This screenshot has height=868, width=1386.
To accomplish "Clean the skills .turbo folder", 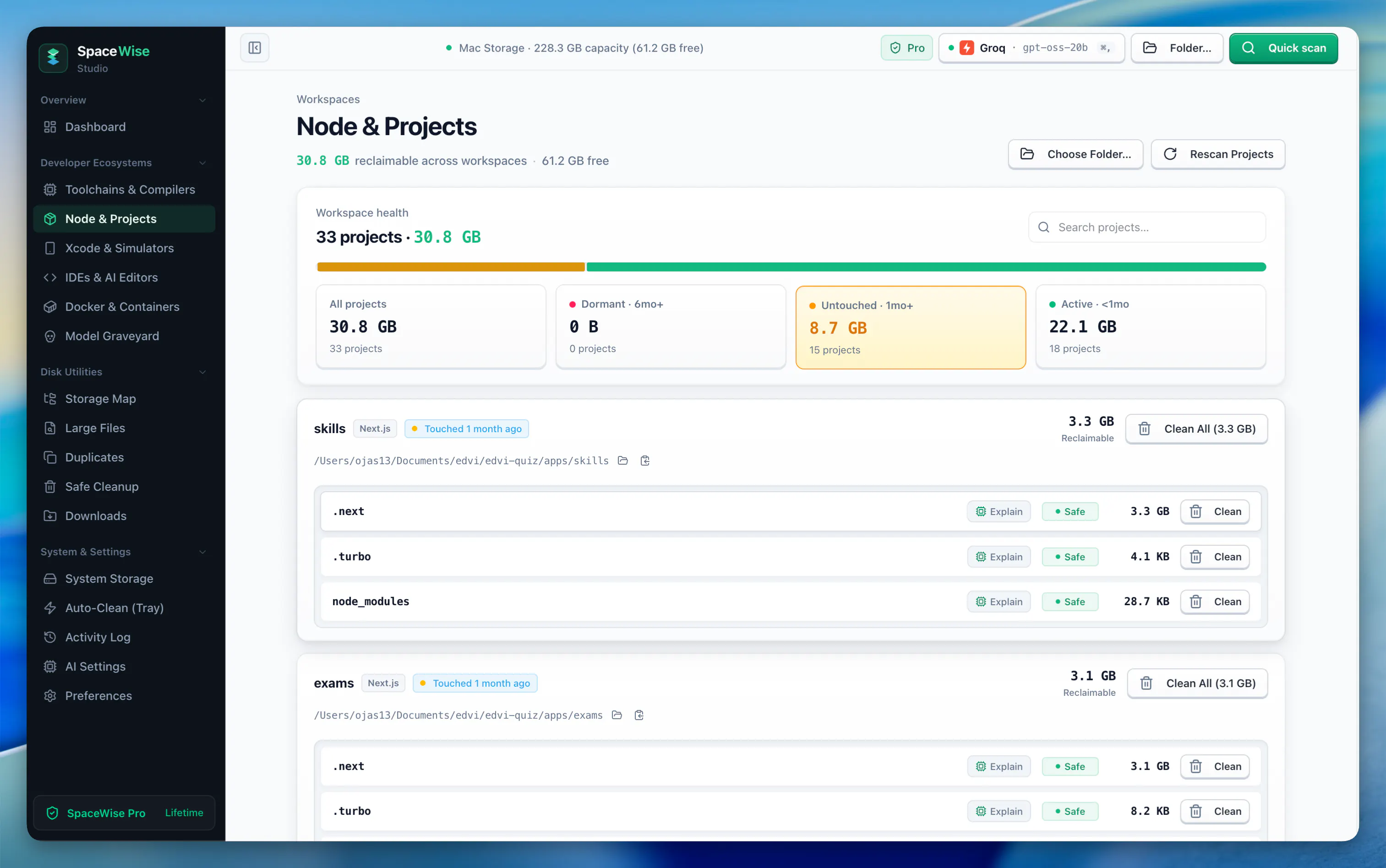I will [x=1215, y=557].
